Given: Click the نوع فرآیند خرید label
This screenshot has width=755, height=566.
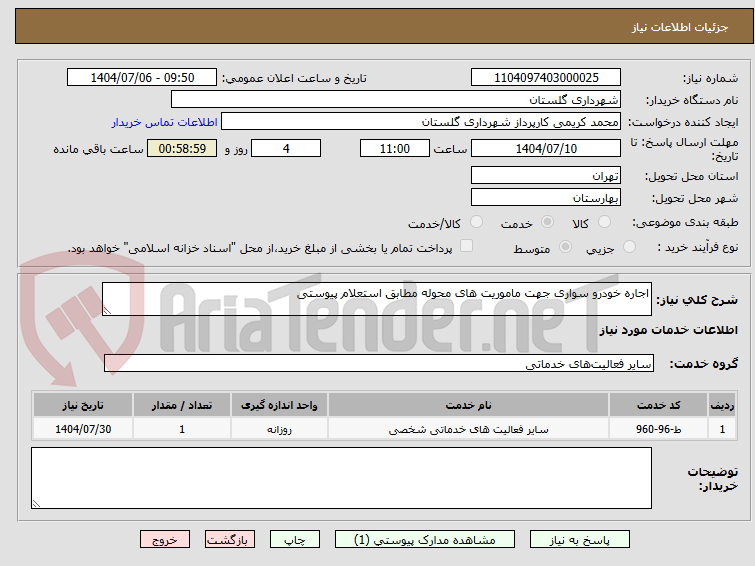Looking at the screenshot, I should (698, 247).
